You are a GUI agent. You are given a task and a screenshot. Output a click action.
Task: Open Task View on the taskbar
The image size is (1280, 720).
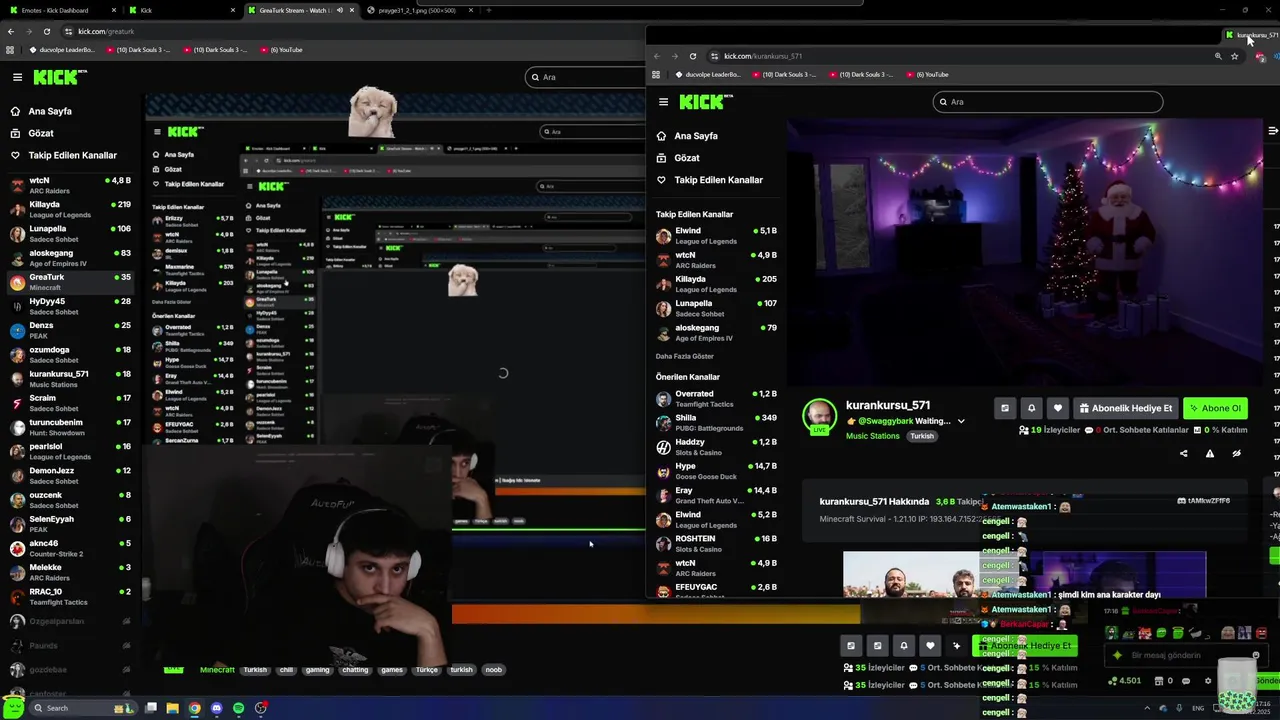pos(150,708)
